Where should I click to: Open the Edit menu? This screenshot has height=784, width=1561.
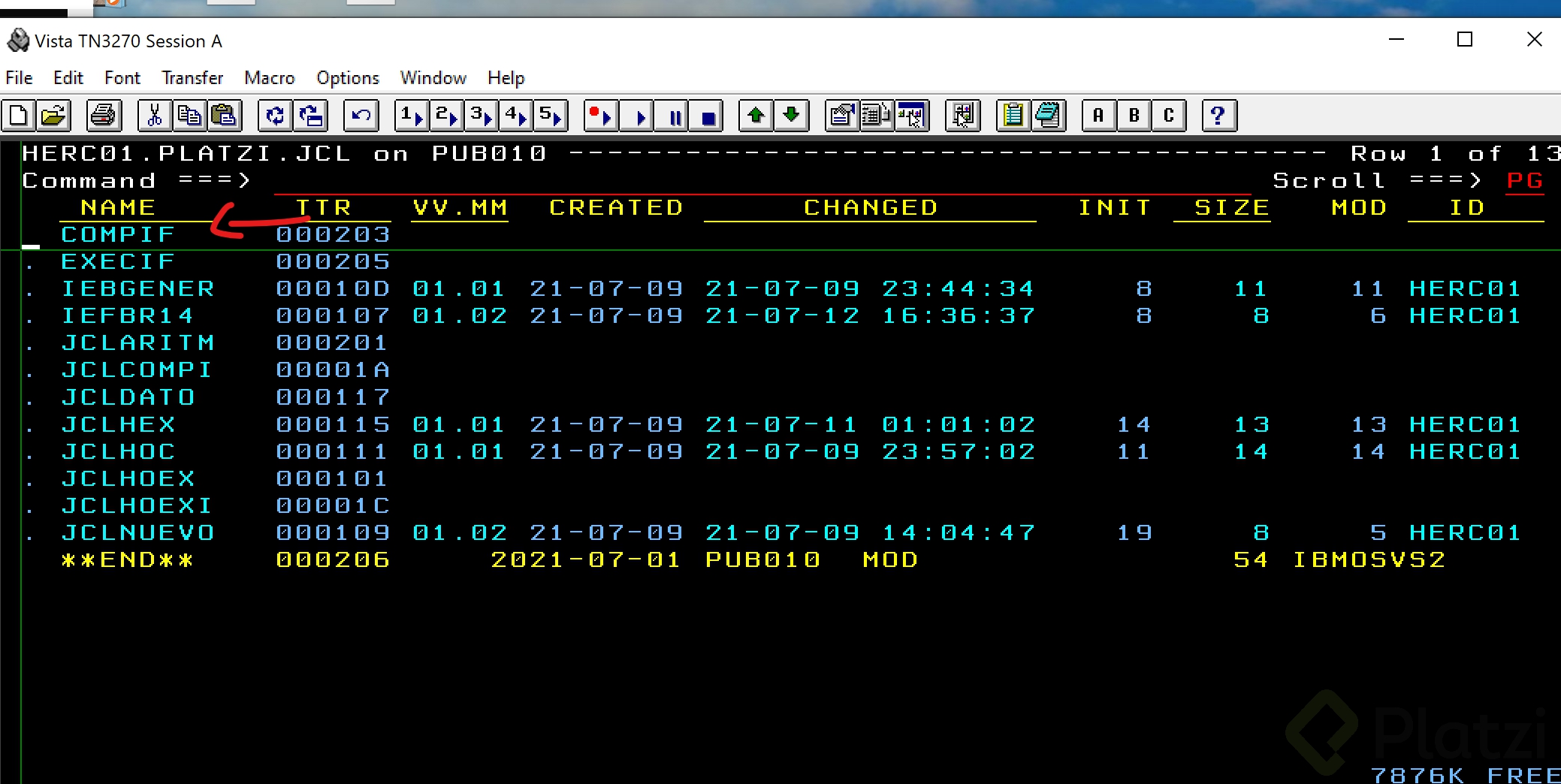coord(68,78)
